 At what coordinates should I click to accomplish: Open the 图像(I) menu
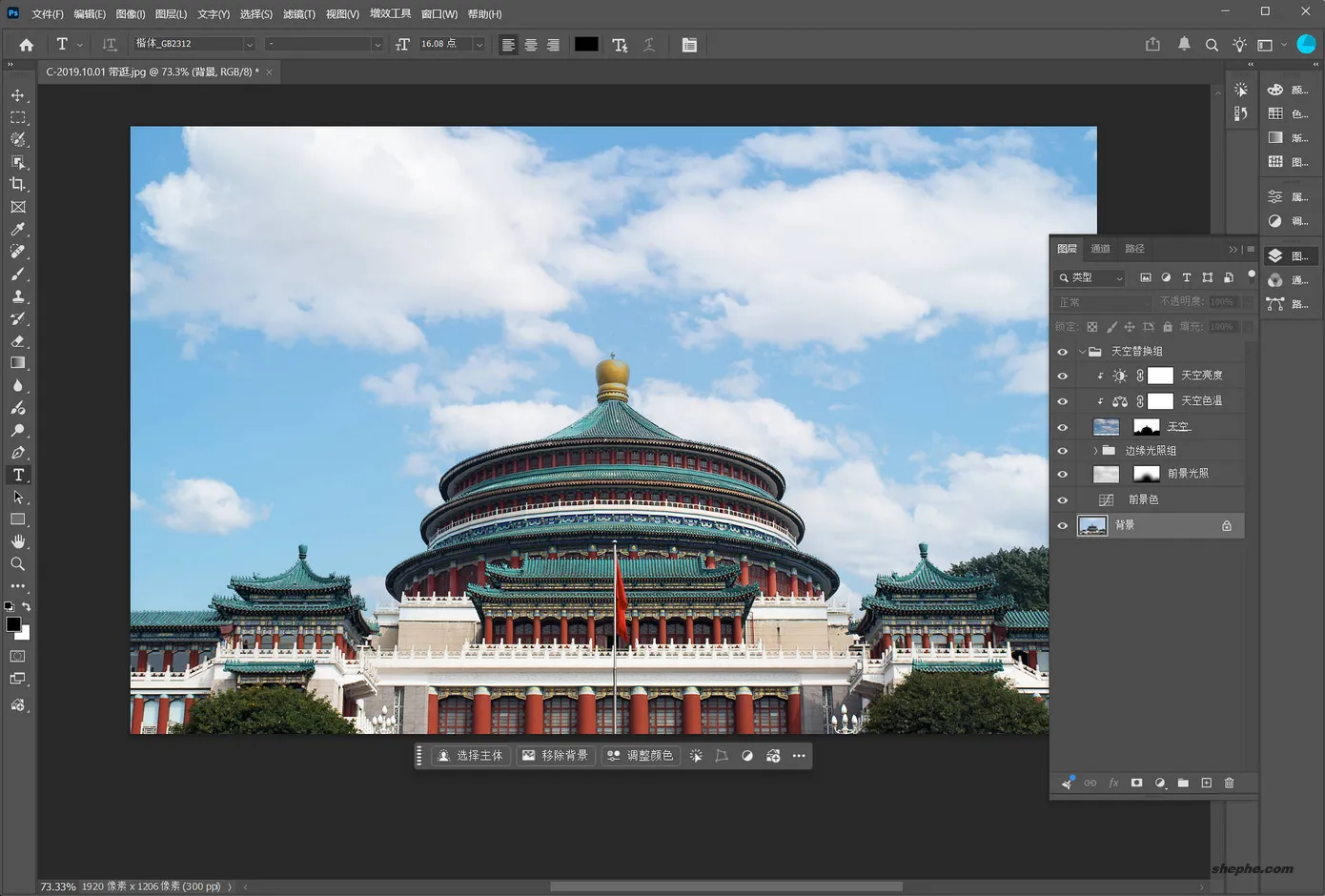pyautogui.click(x=131, y=14)
